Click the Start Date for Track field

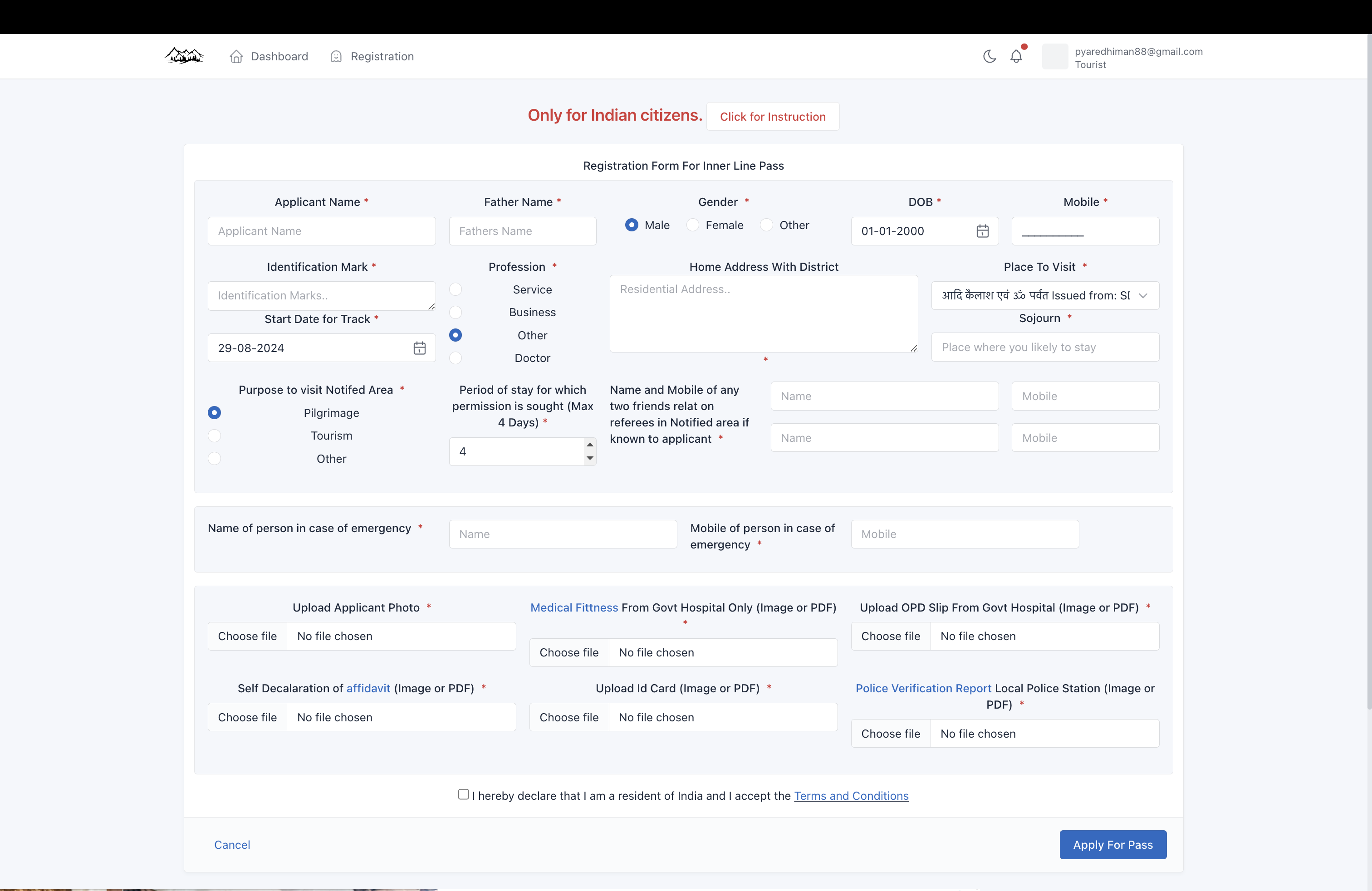[x=322, y=348]
